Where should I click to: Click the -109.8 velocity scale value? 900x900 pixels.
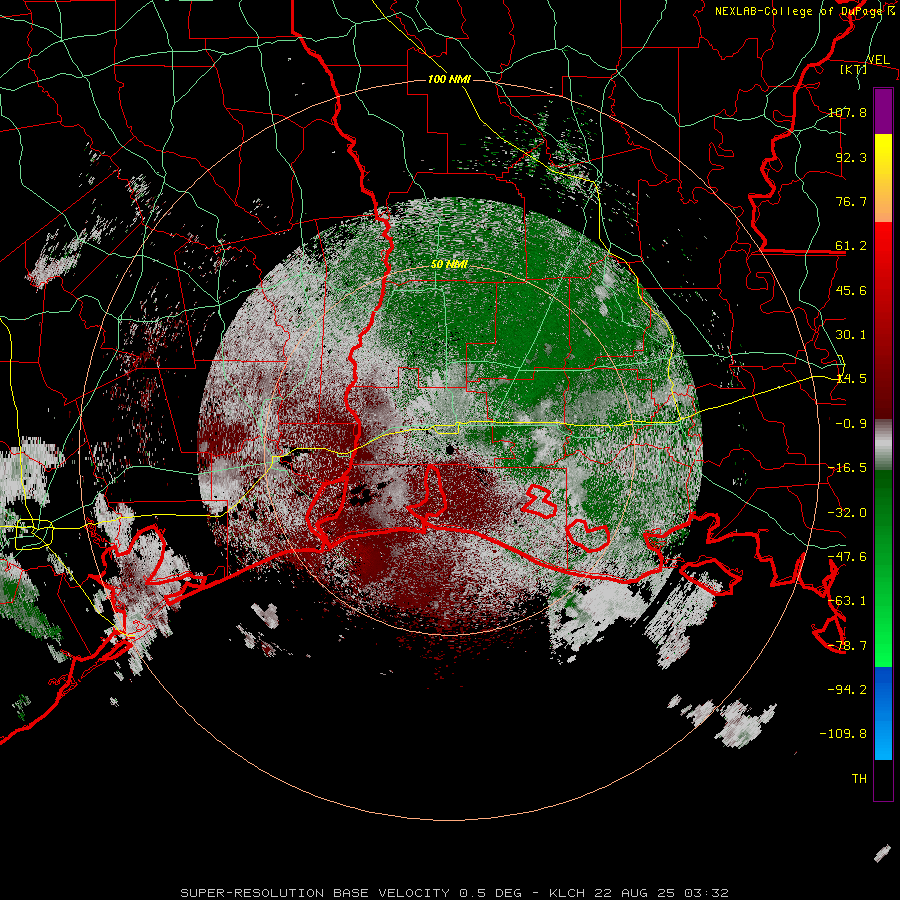[x=843, y=734]
